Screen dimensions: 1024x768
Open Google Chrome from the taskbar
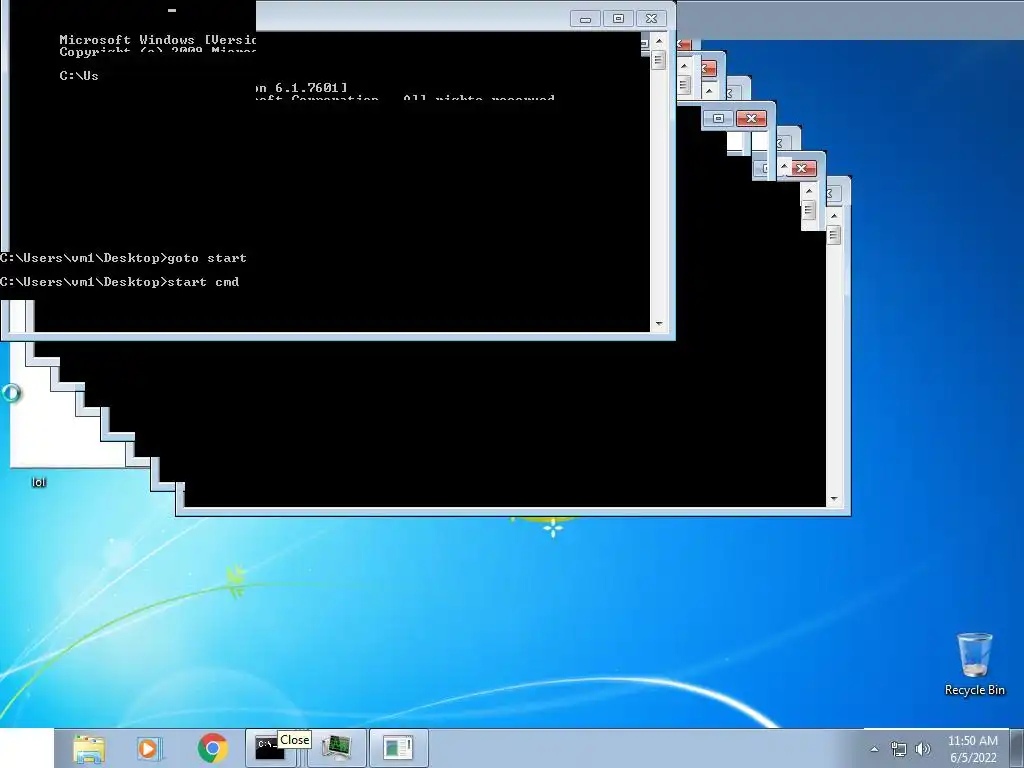coord(212,748)
